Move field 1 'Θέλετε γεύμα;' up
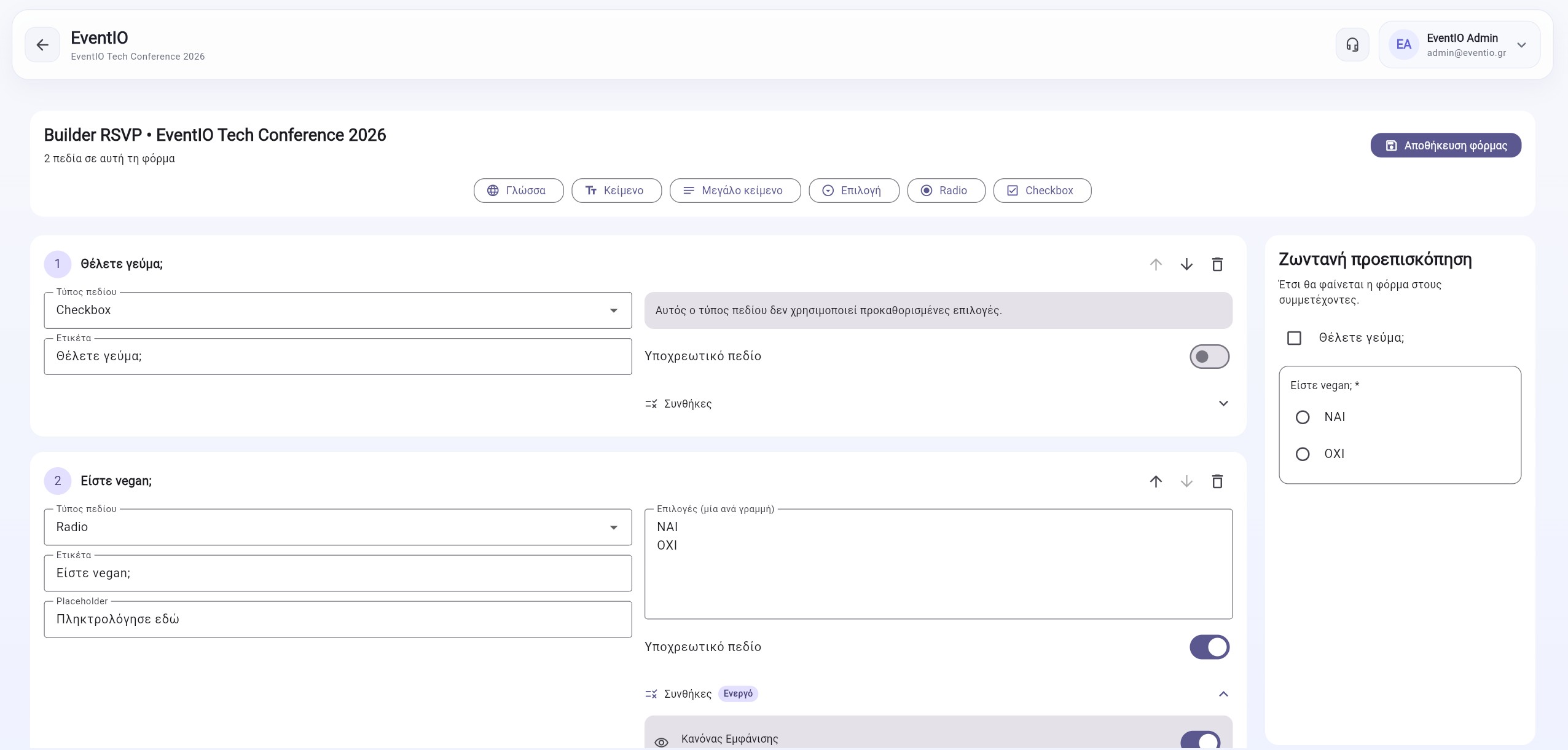This screenshot has width=1568, height=750. pyautogui.click(x=1156, y=264)
